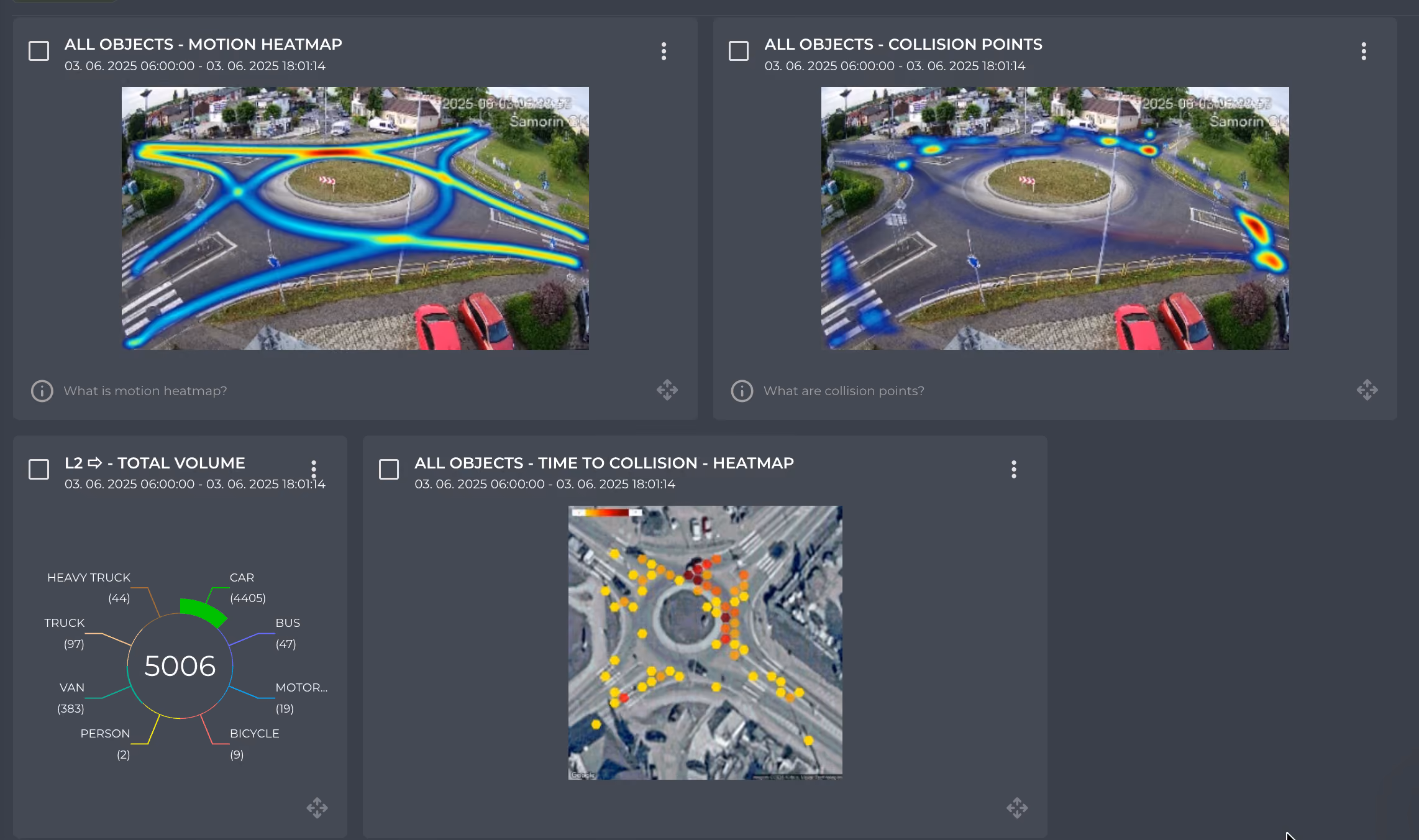Click the 'L2 - TOTAL VOLUME' title
This screenshot has height=840, width=1419.
155,463
